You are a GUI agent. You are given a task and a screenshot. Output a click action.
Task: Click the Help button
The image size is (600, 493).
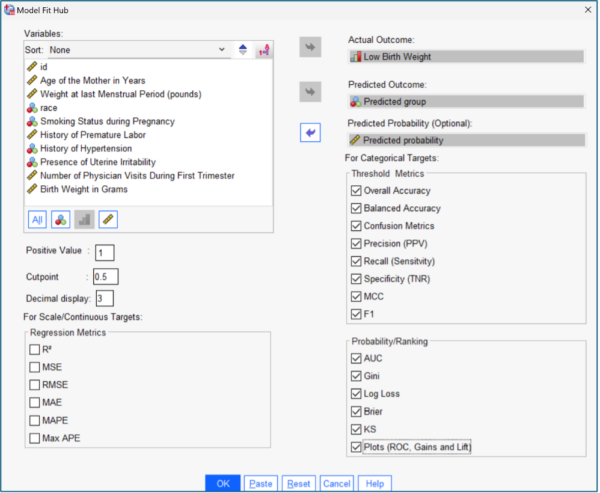tap(375, 483)
